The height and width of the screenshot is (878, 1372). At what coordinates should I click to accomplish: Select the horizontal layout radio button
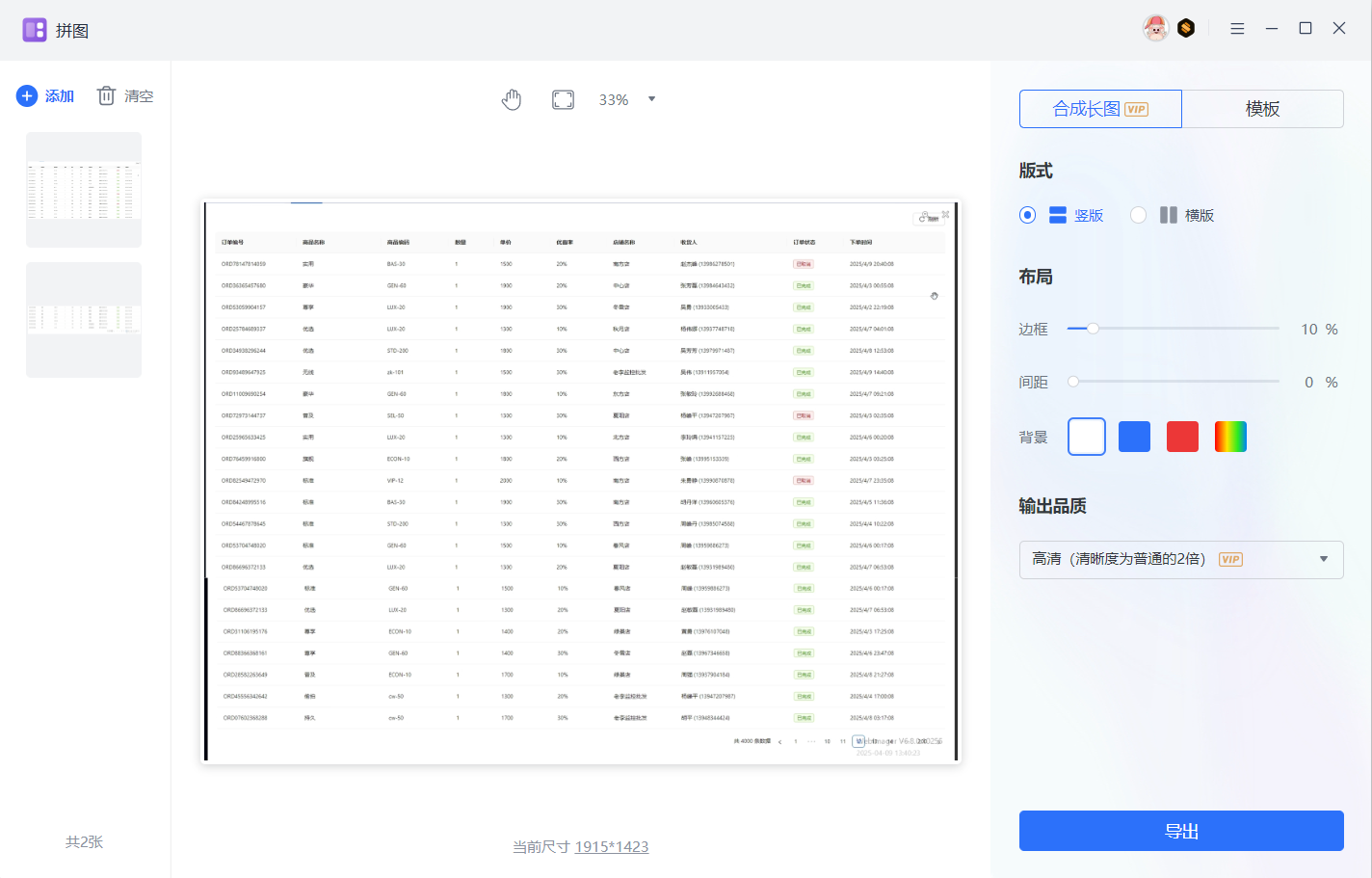[x=1139, y=215]
